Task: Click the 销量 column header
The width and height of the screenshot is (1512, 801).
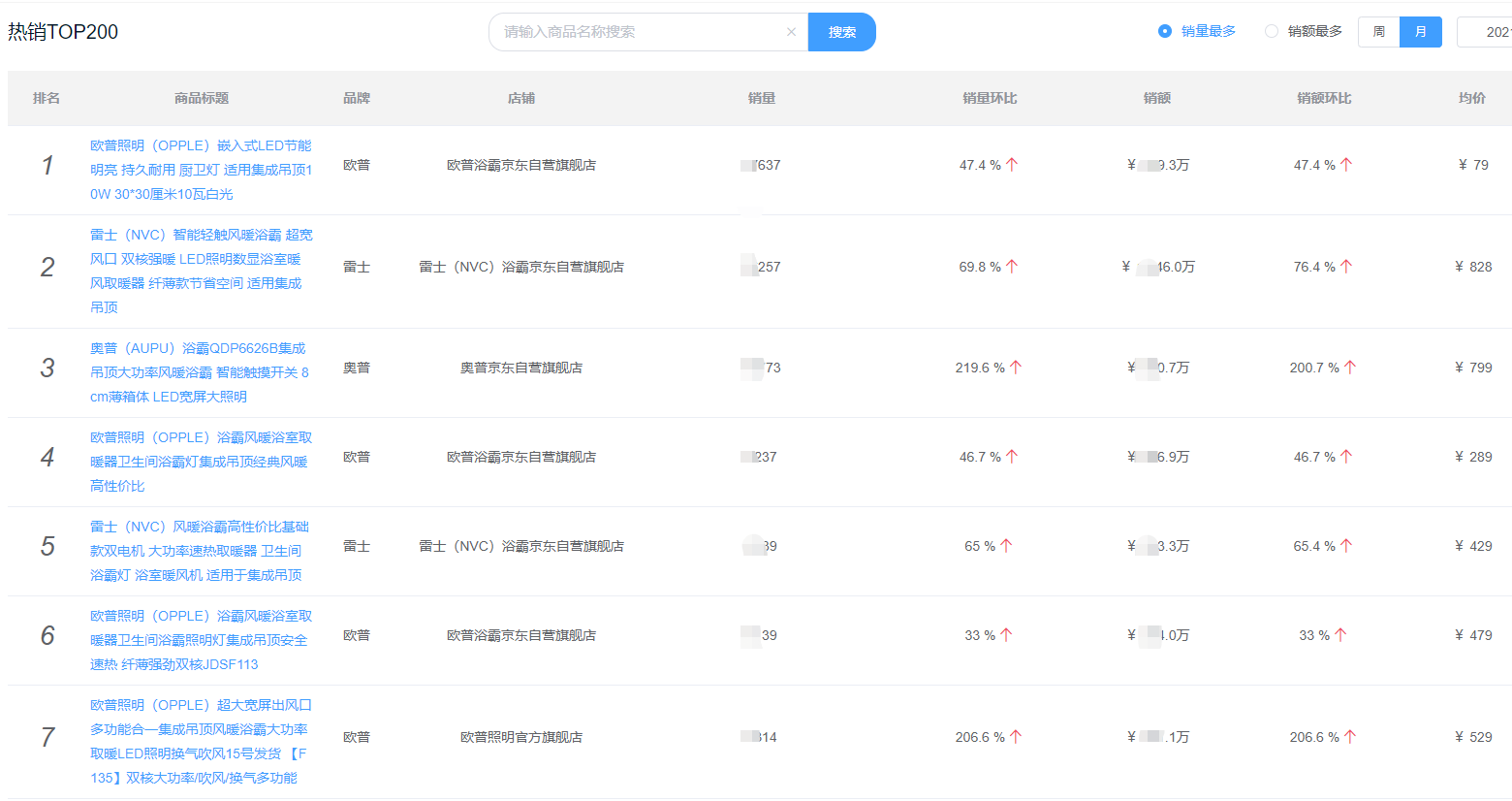Action: (762, 98)
